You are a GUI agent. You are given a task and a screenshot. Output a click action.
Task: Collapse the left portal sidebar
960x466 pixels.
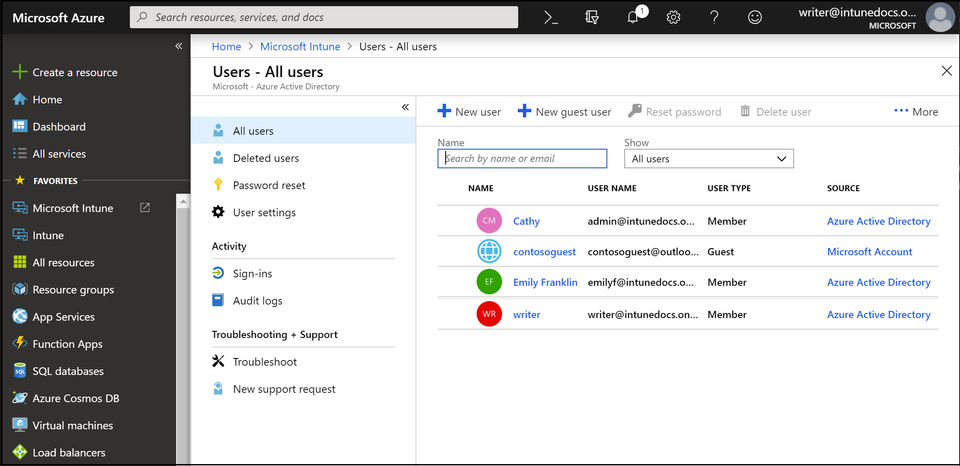(179, 46)
